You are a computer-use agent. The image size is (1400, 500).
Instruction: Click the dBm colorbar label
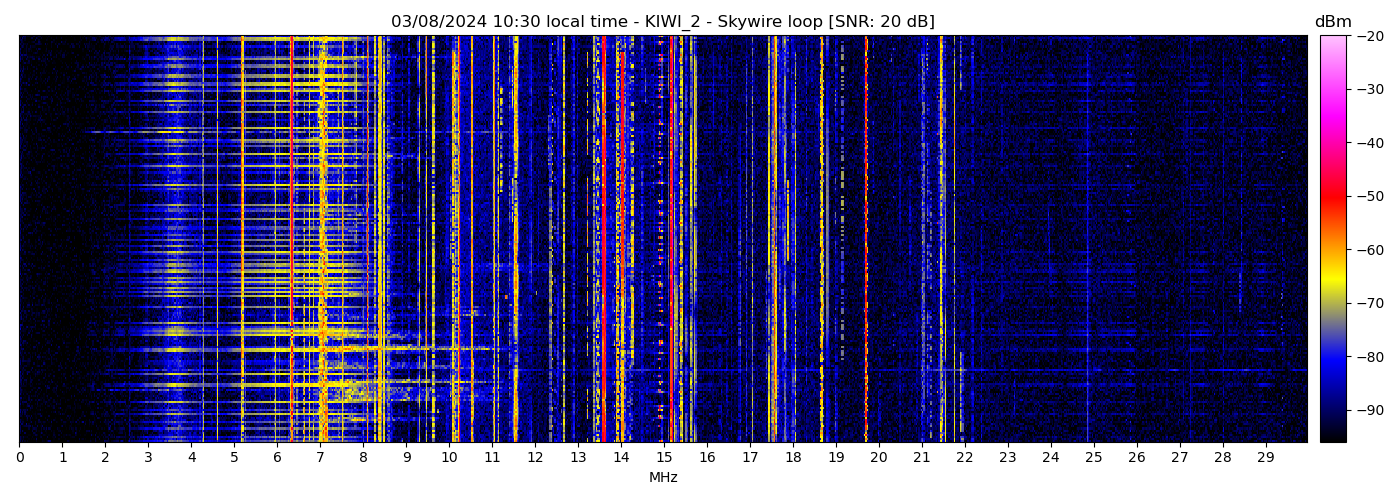1332,22
